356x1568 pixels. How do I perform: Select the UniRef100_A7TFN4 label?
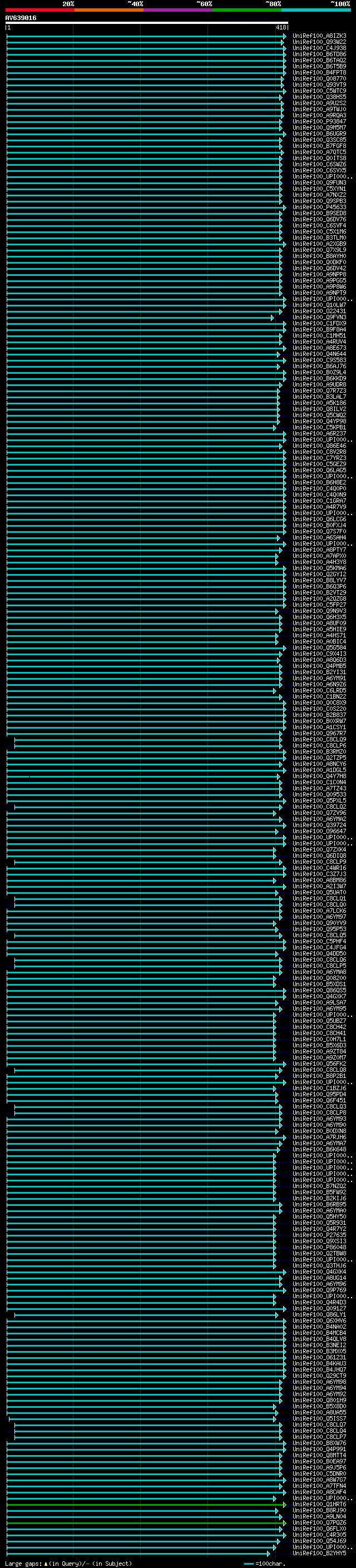pos(319,1486)
